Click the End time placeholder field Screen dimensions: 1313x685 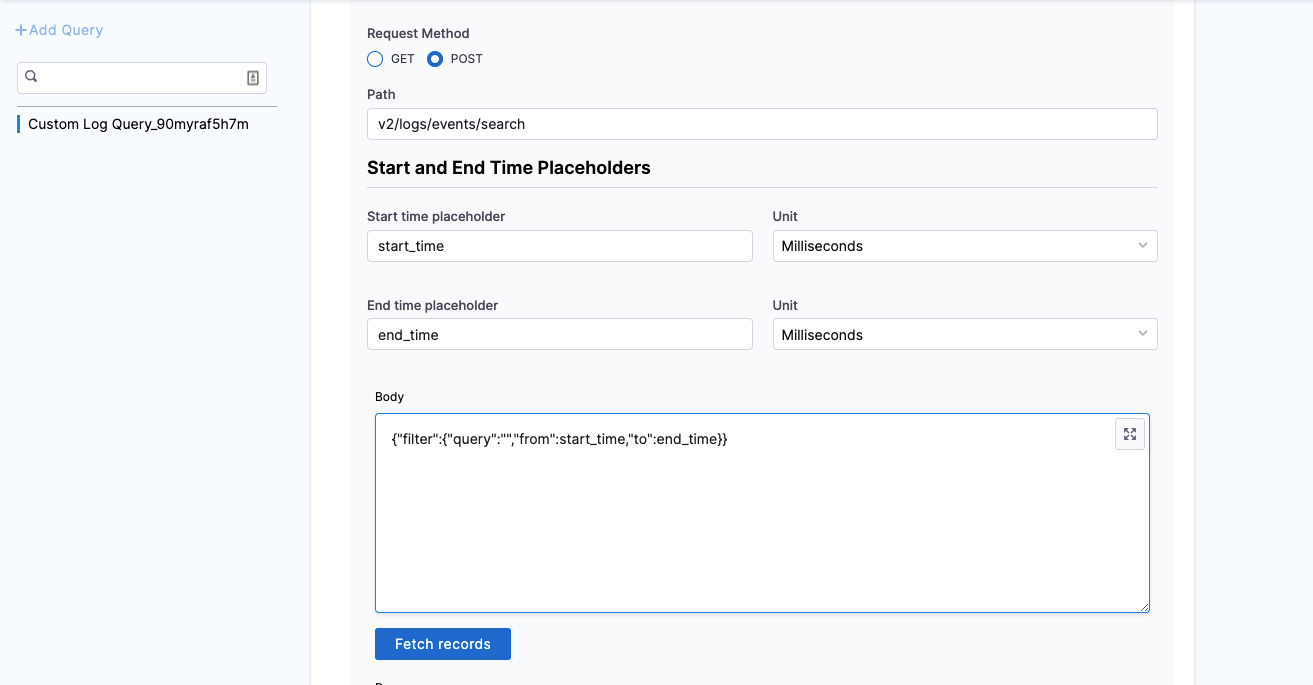coord(559,335)
